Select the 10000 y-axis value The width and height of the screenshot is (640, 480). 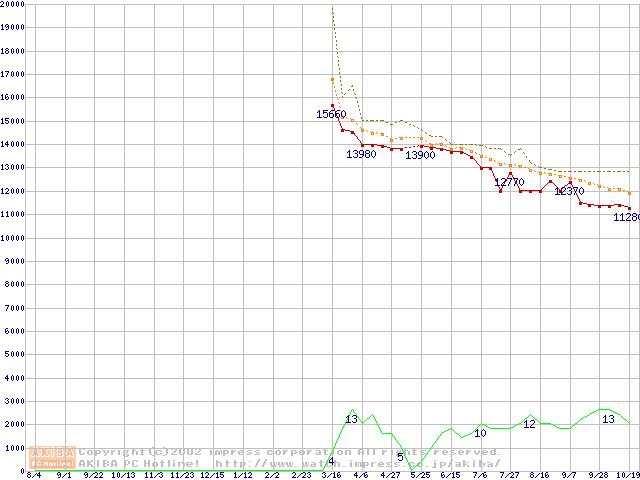click(x=13, y=238)
